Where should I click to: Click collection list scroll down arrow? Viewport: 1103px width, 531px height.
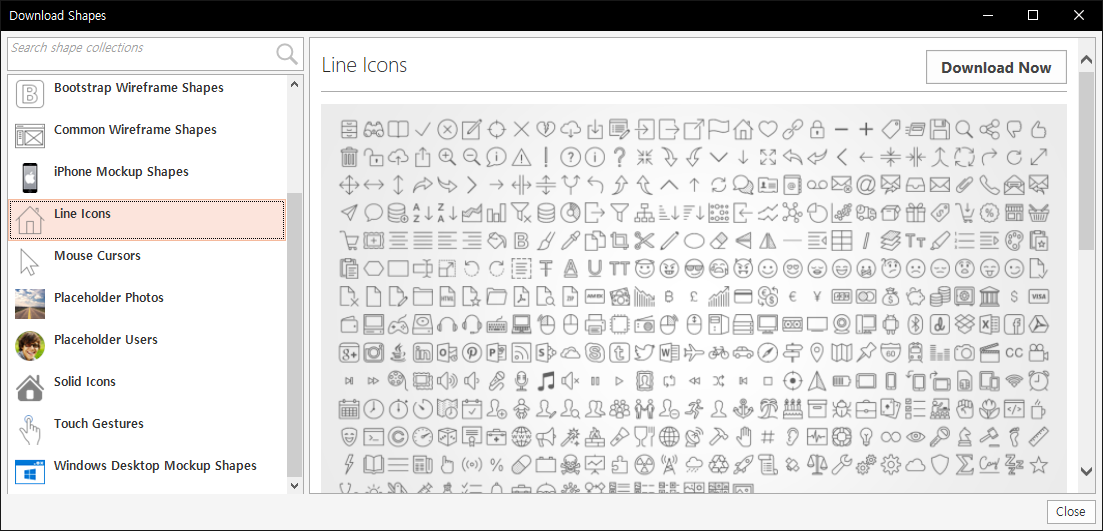coord(295,485)
